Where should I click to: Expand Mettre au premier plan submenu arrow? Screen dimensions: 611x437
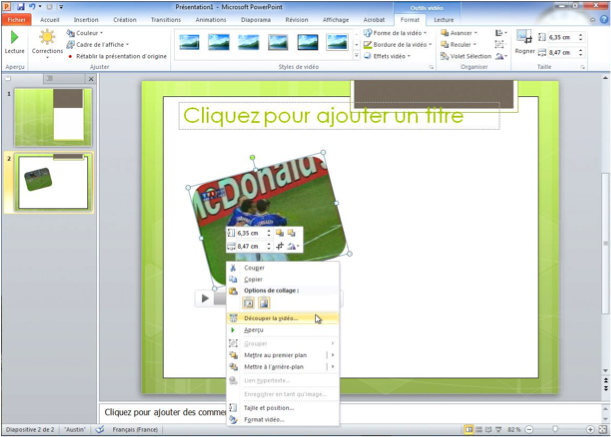[333, 355]
